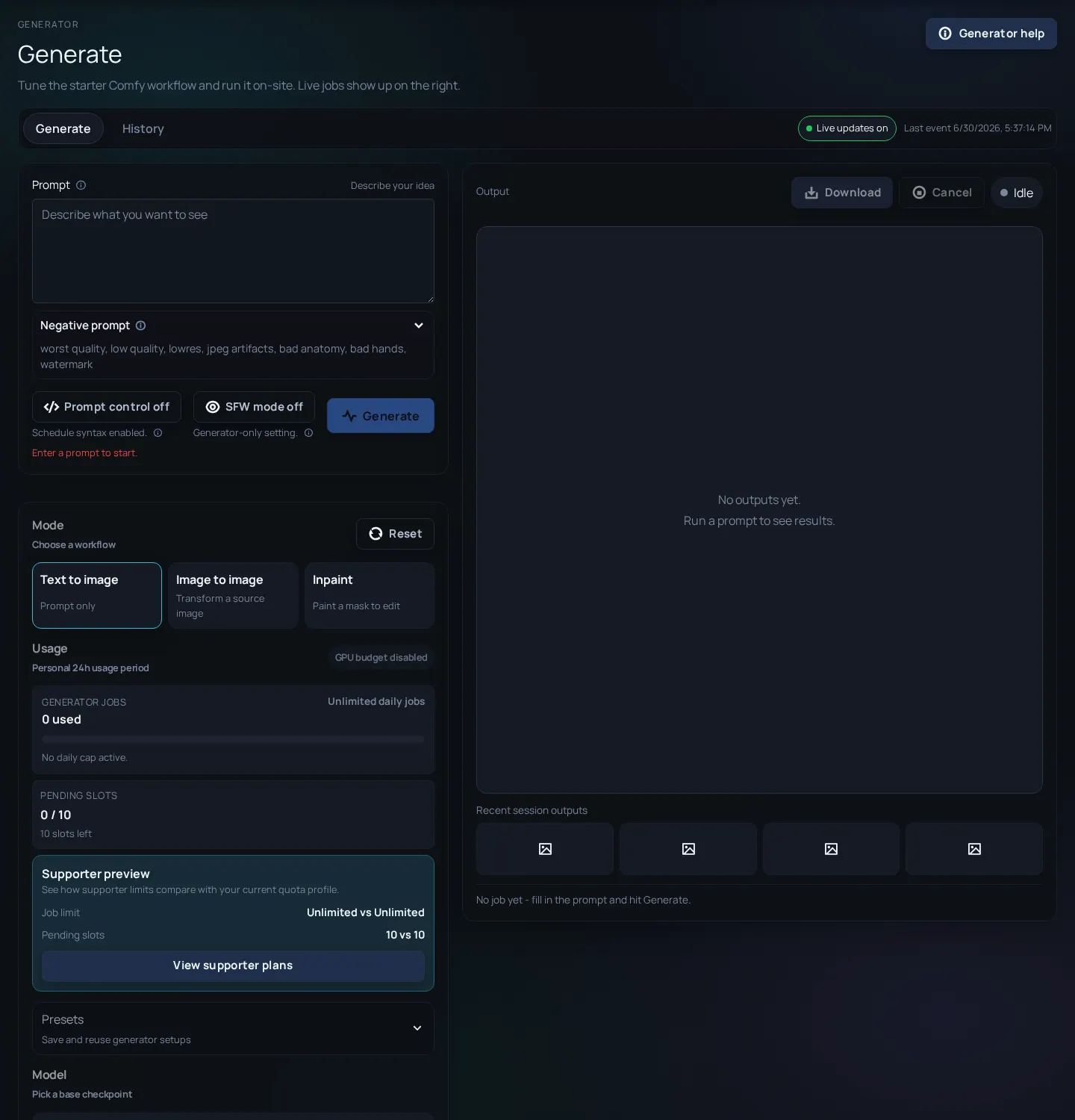Click the Download output button
Image resolution: width=1075 pixels, height=1120 pixels.
[x=841, y=193]
